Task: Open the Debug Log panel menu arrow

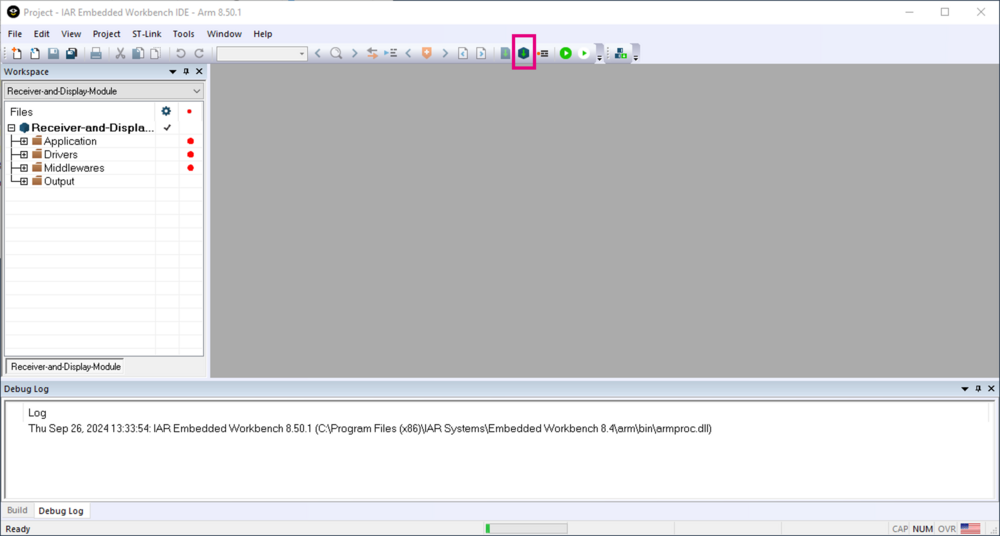Action: click(965, 389)
